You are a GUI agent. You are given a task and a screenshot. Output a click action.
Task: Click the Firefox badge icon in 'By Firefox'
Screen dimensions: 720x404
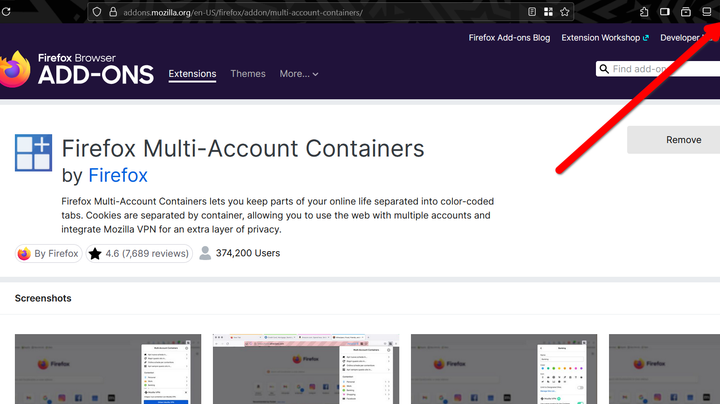(24, 253)
